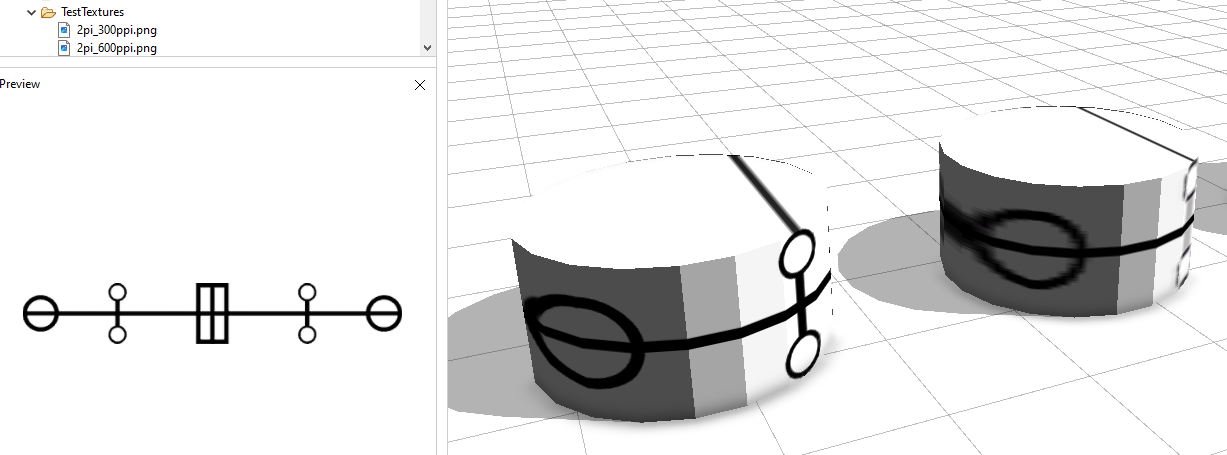
Task: Click the 2pi_600ppi.png file icon
Action: pyautogui.click(x=65, y=47)
